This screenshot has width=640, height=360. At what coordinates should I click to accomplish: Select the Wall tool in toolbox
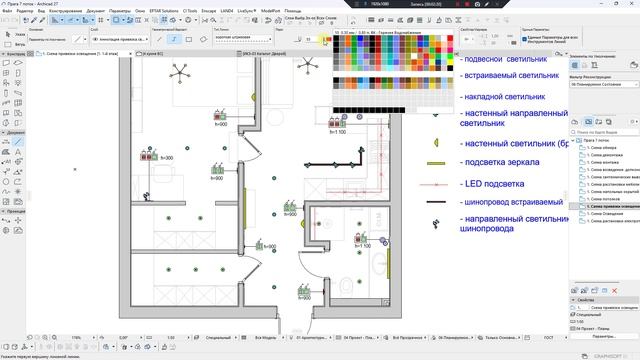pos(6,63)
